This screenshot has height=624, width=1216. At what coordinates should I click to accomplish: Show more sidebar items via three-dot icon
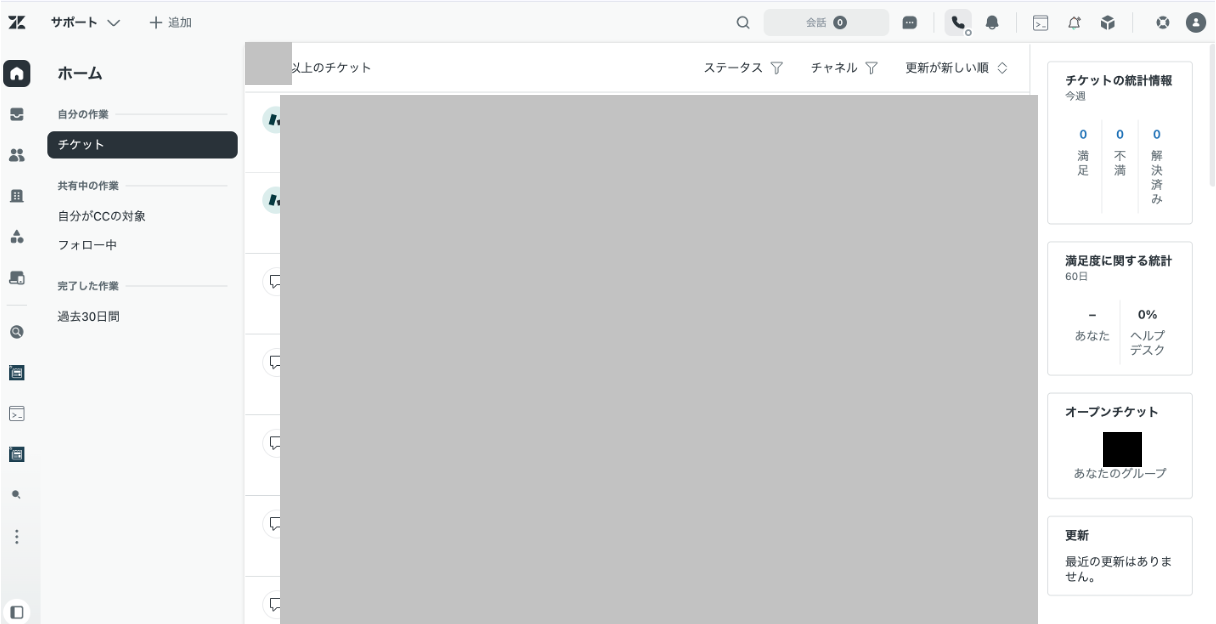17,536
